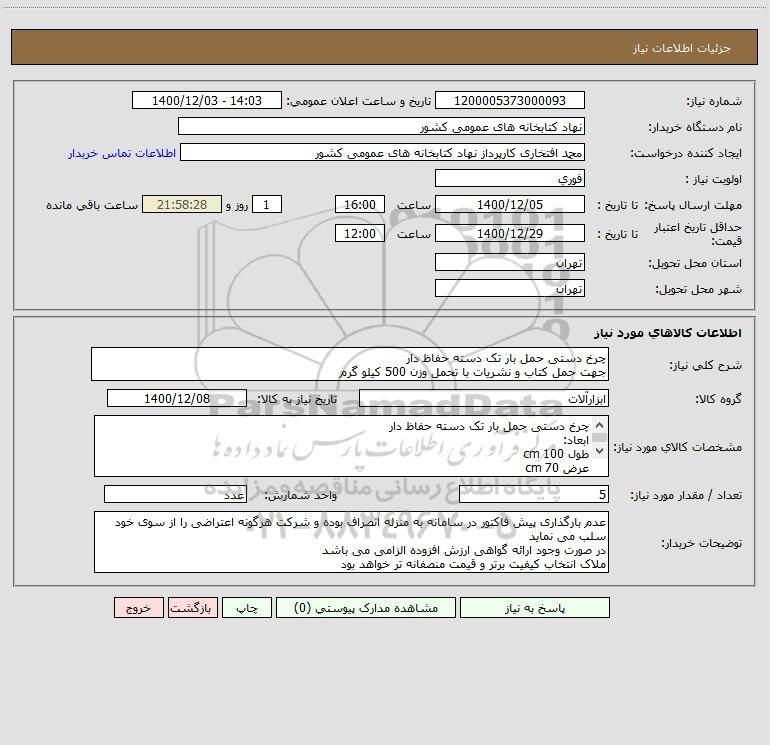Click the ساعت باقی مانده label

[x=92, y=205]
